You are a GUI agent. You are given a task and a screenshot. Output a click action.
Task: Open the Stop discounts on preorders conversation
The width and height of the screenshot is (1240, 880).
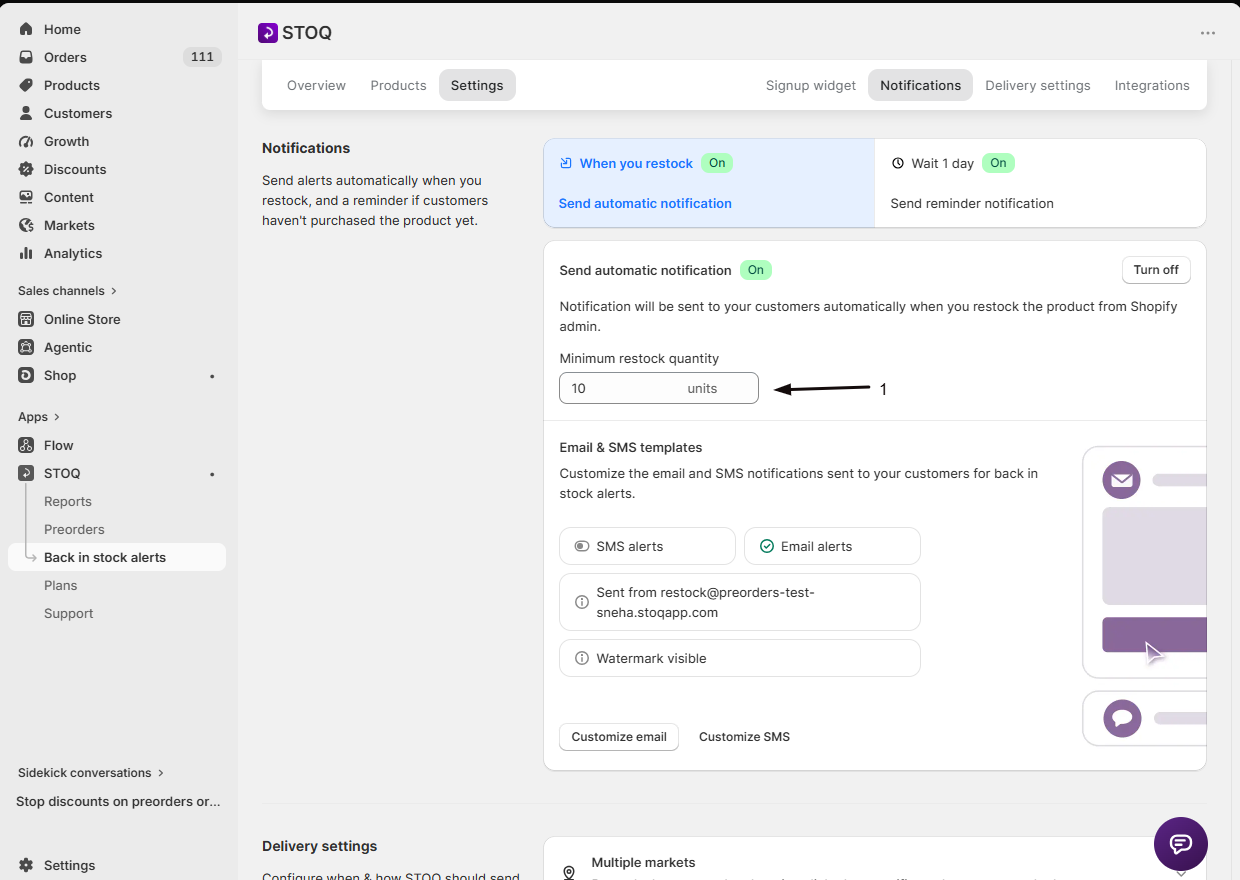coord(118,801)
